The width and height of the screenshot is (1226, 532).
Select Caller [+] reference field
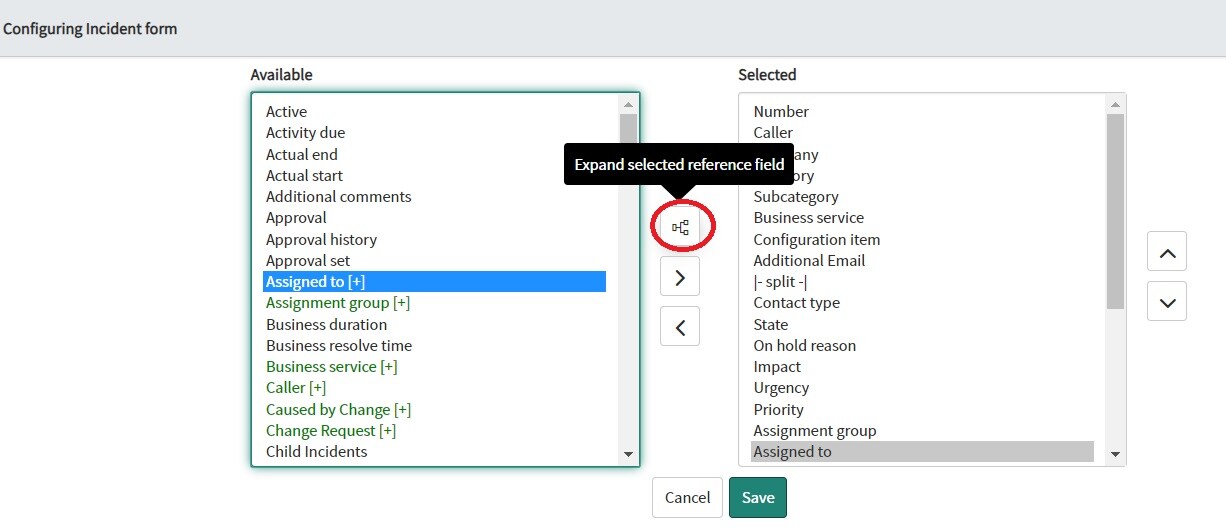click(434, 388)
